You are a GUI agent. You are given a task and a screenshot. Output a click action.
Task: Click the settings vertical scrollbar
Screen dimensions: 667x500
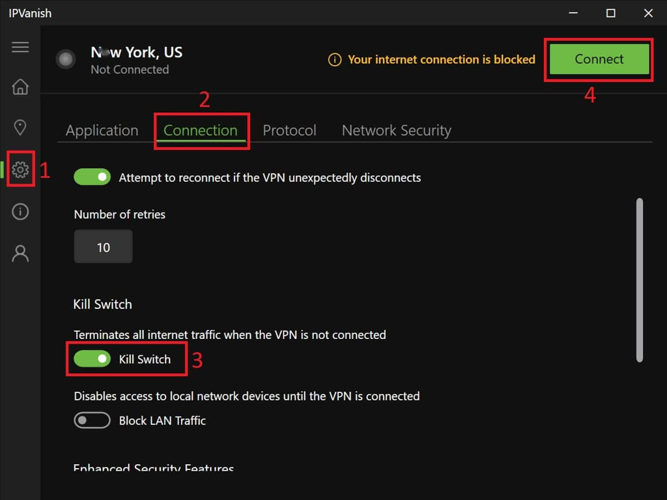[640, 280]
